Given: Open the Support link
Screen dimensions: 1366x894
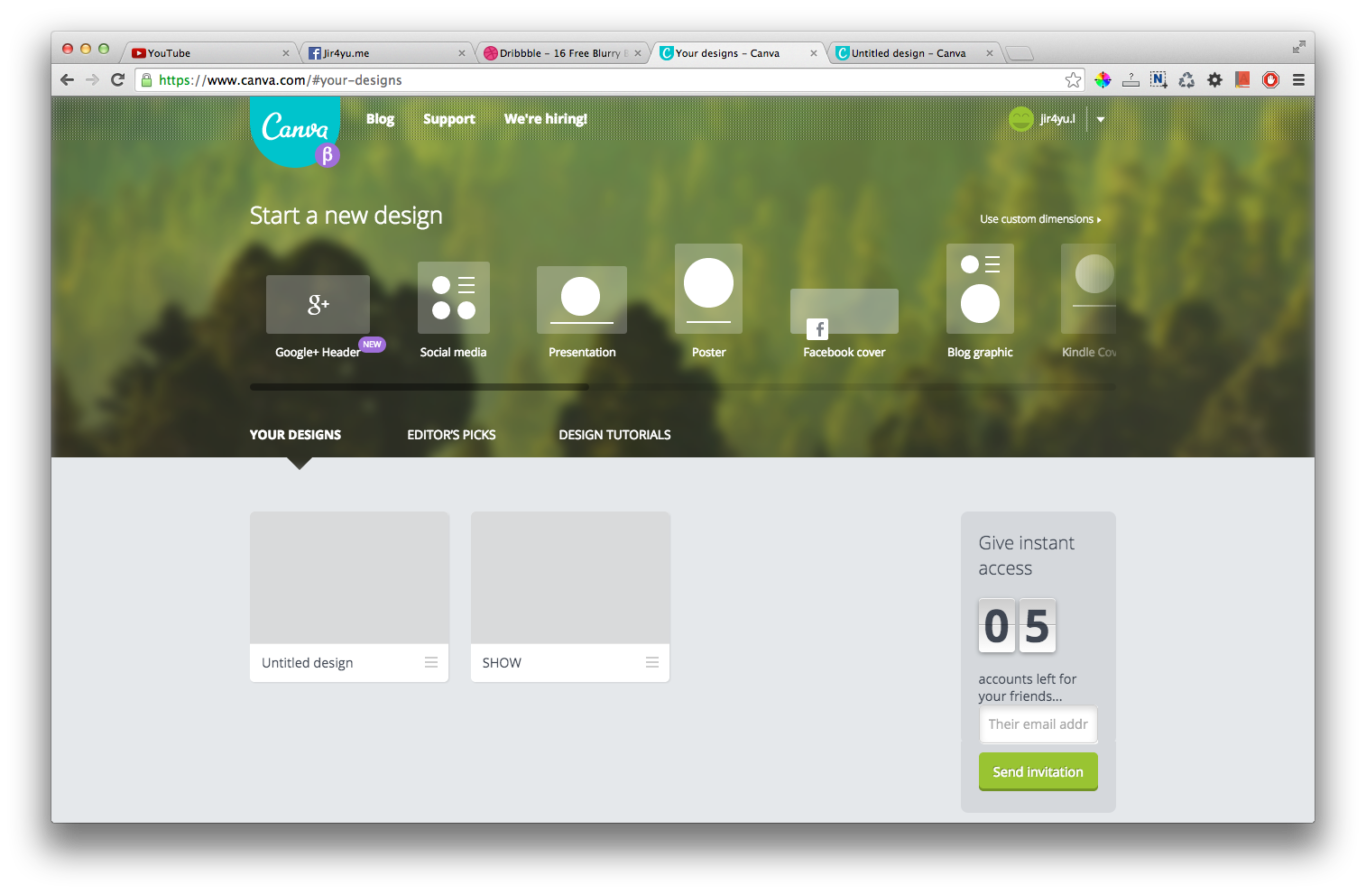Looking at the screenshot, I should 449,119.
